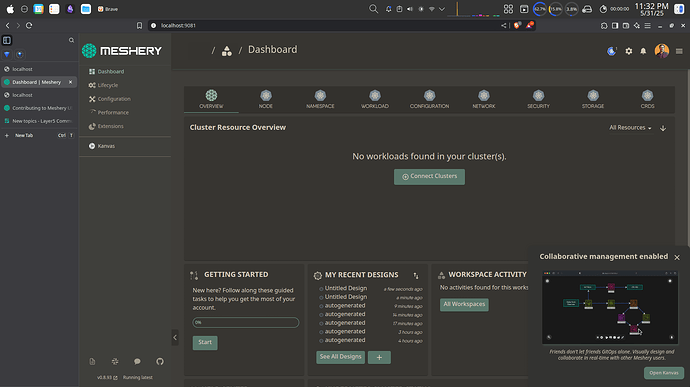Click the Kanvas sidebar icon
The image size is (690, 387).
point(92,146)
